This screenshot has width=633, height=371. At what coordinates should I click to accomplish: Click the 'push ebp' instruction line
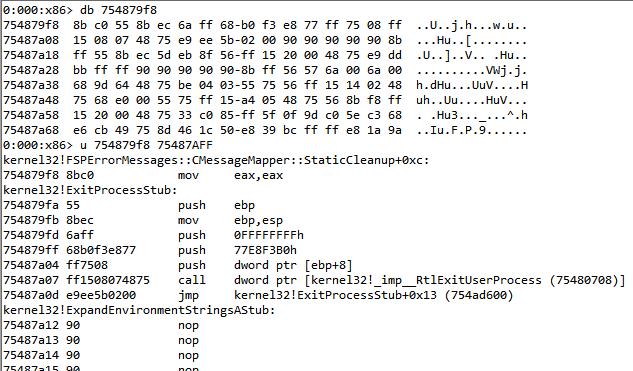tap(129, 205)
